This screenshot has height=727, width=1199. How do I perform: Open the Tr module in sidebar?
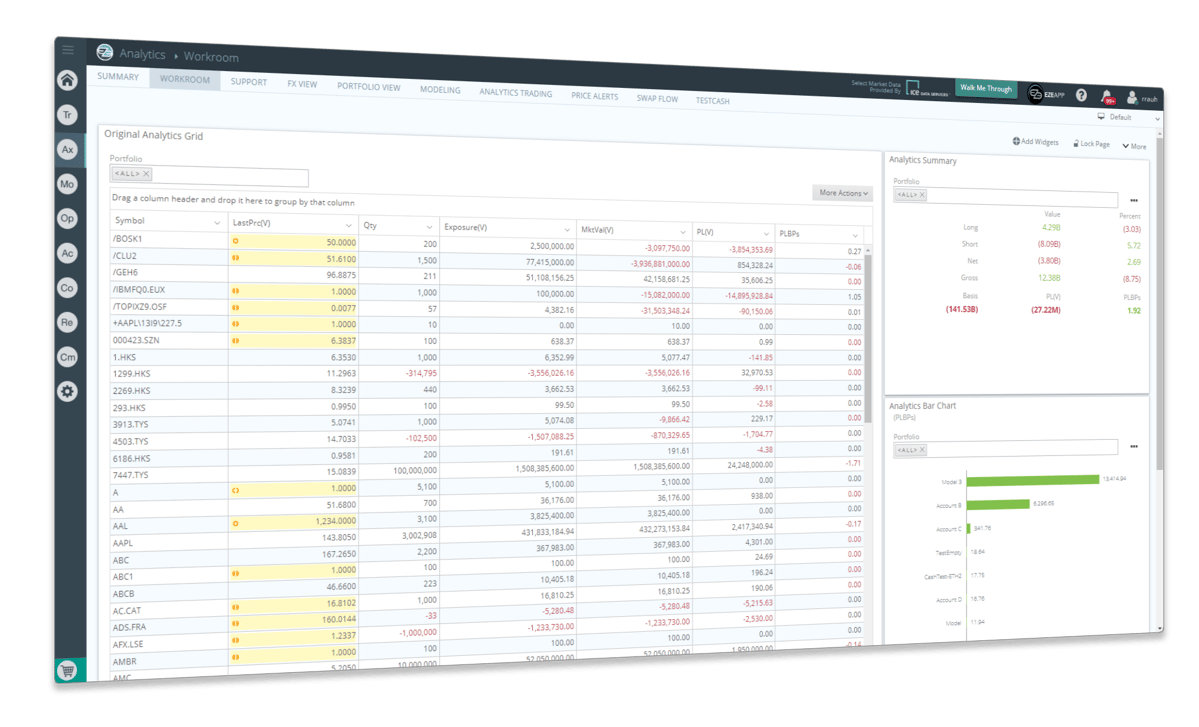67,115
